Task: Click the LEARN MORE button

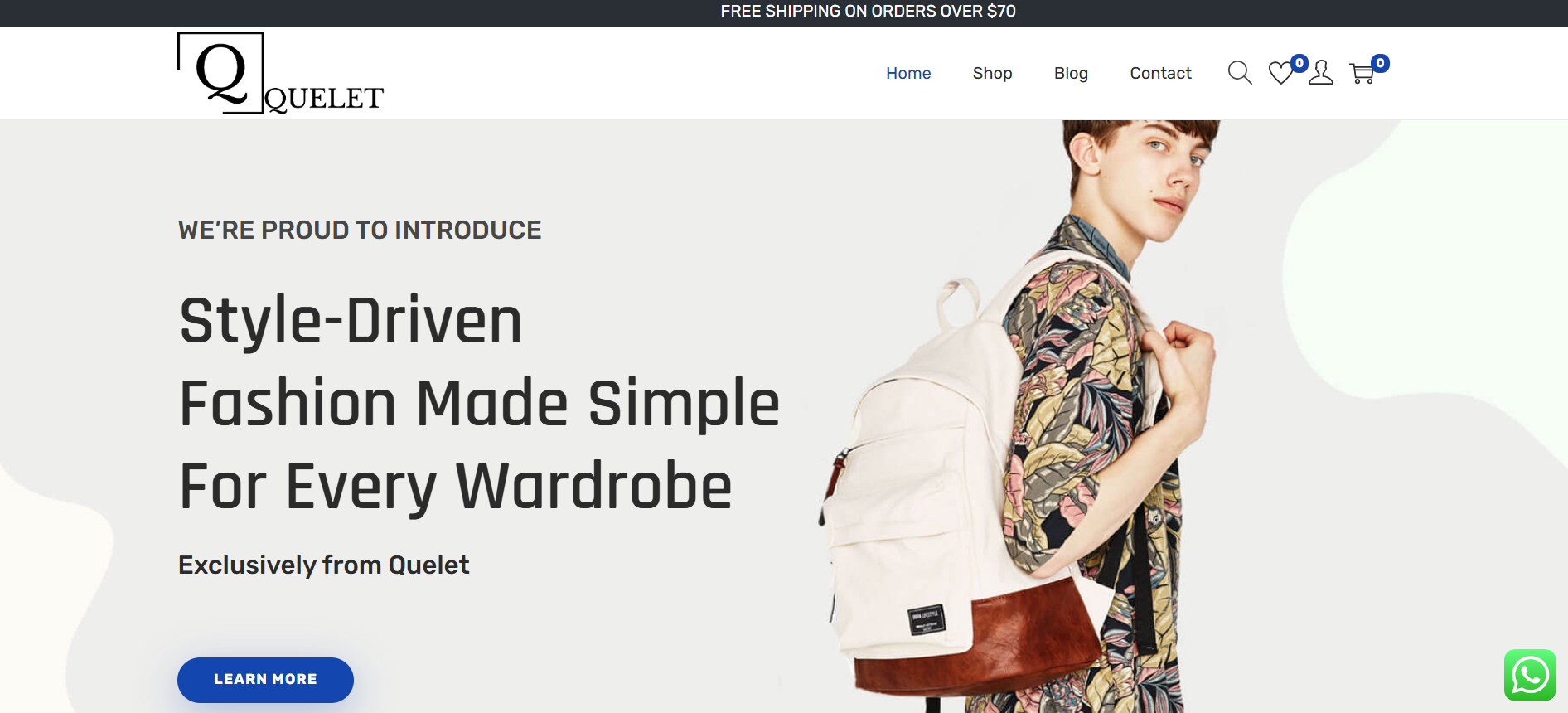Action: tap(265, 680)
